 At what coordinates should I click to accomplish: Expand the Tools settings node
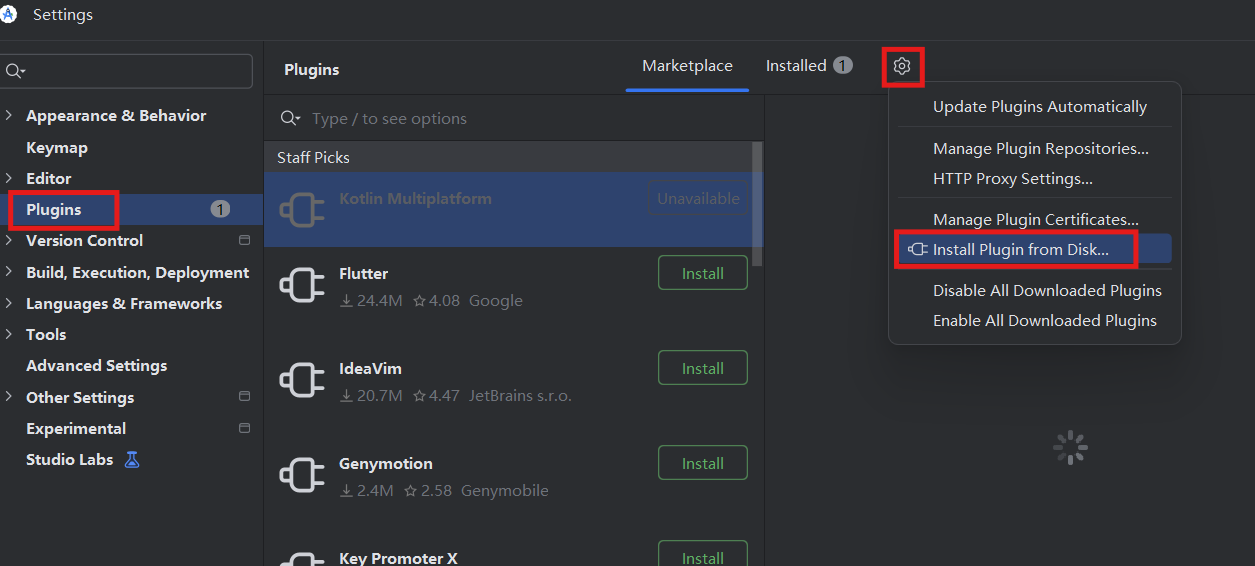click(9, 334)
